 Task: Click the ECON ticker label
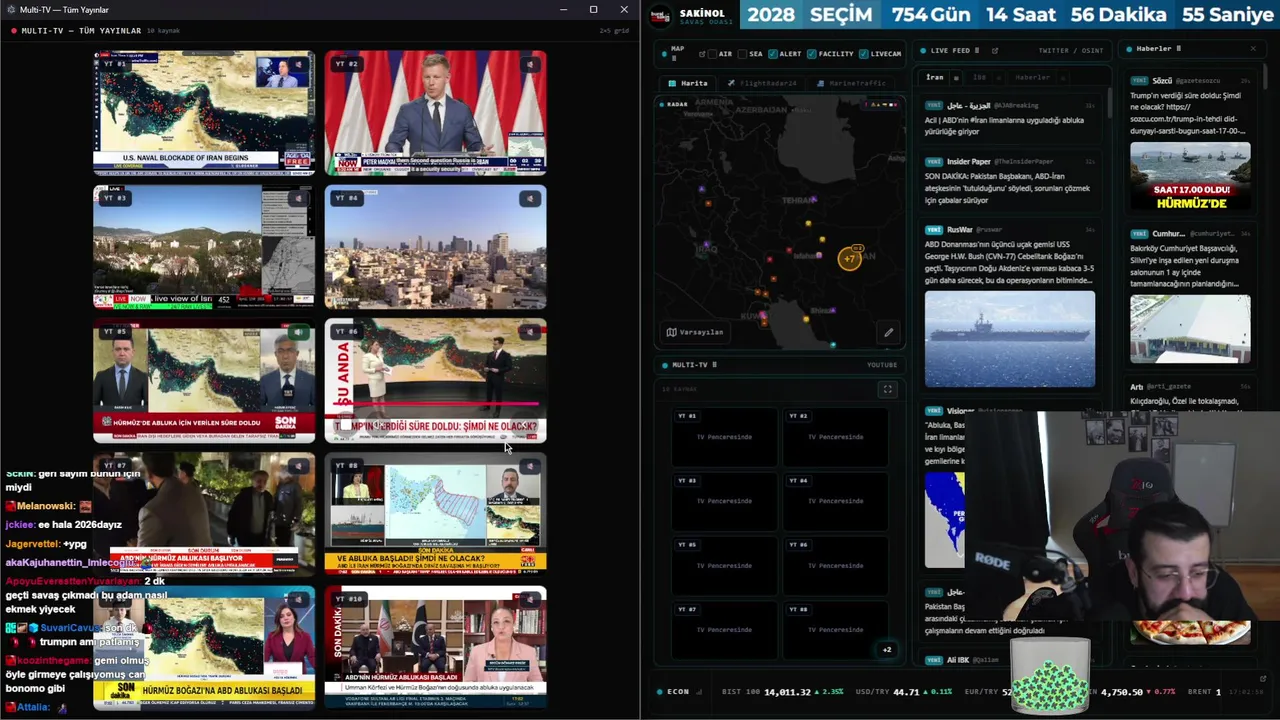[x=678, y=692]
